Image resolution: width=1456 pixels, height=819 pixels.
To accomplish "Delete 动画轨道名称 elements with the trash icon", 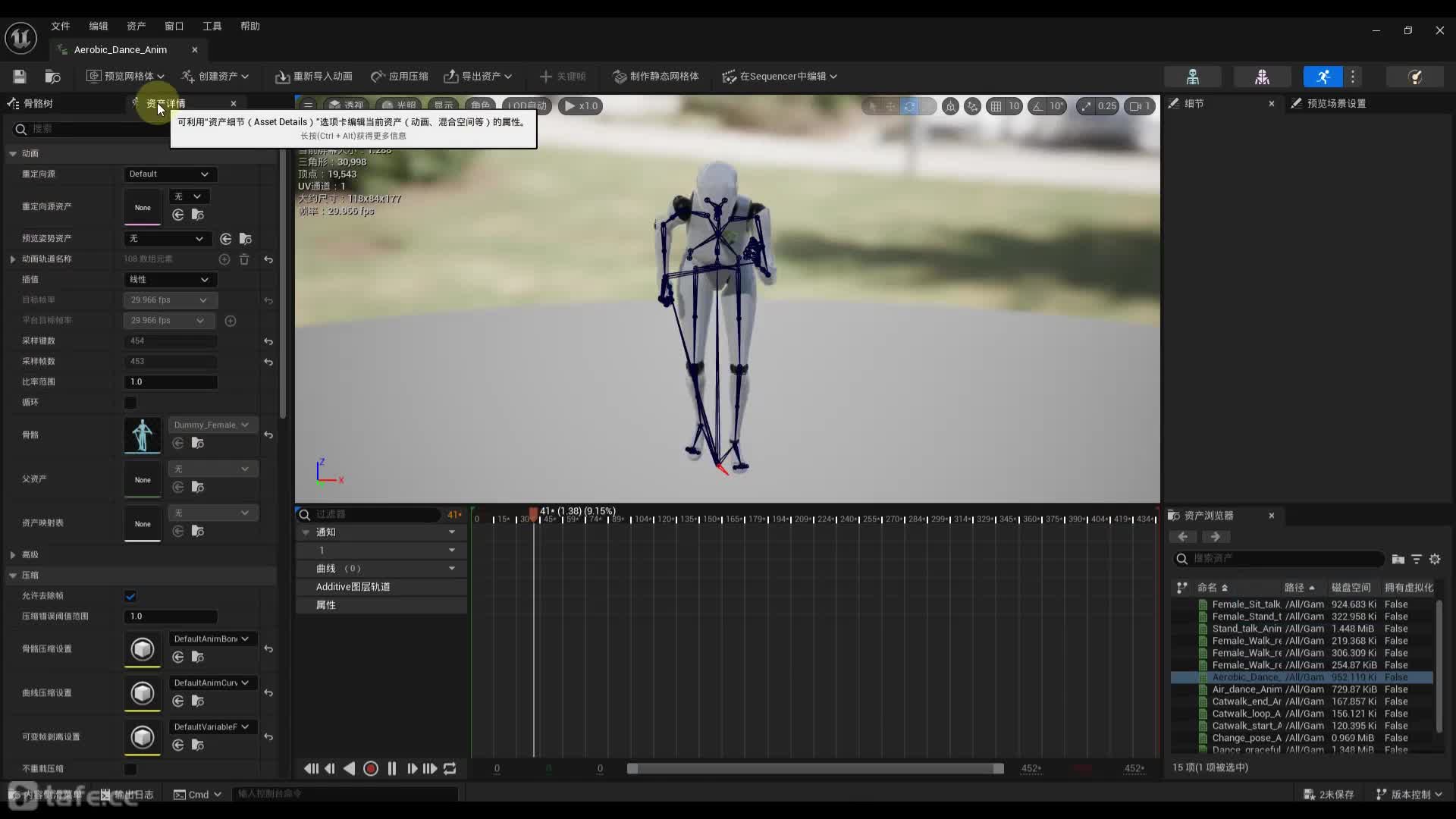I will [244, 259].
